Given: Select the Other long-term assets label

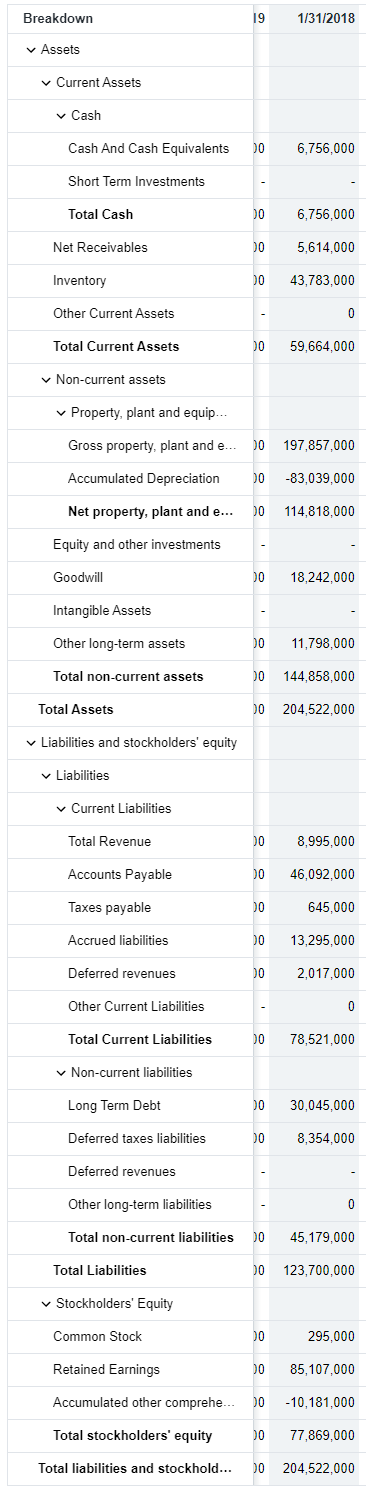Looking at the screenshot, I should click(x=119, y=643).
